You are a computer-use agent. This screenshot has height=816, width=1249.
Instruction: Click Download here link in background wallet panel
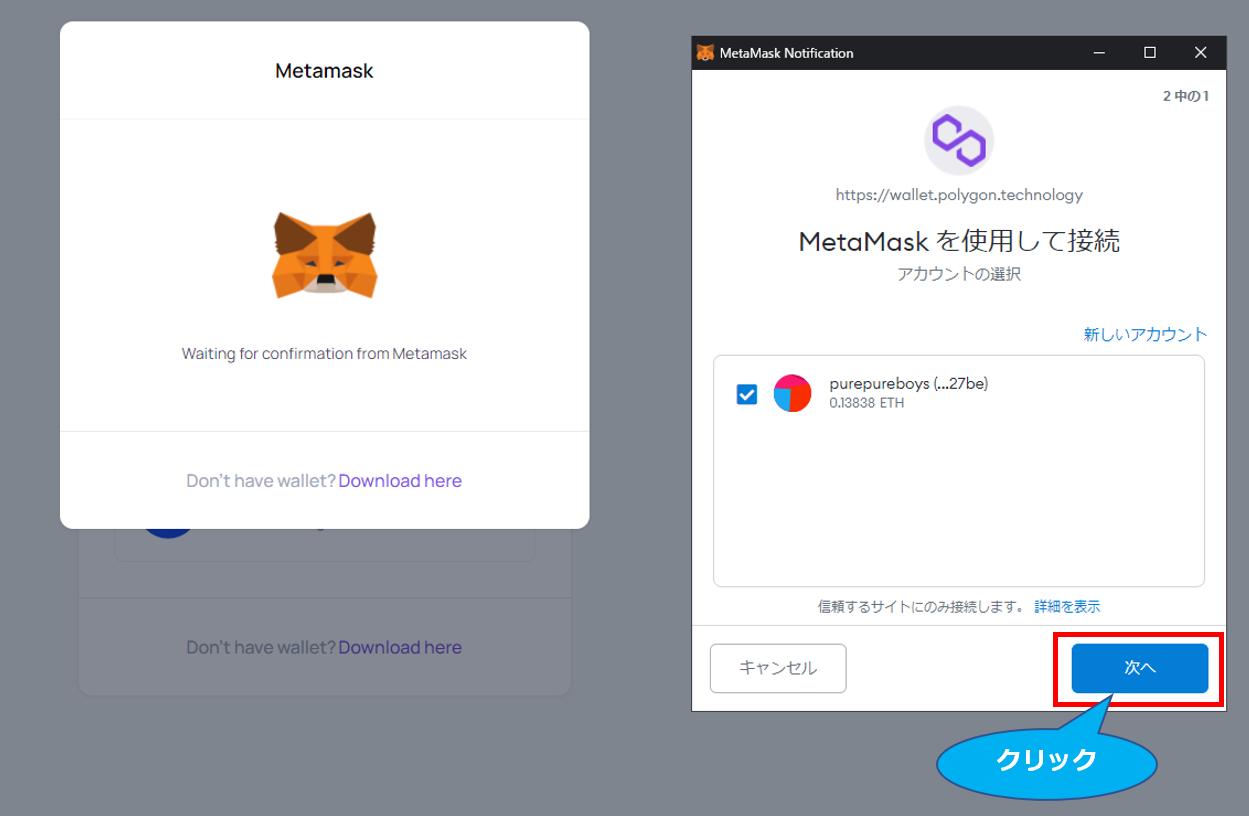pyautogui.click(x=400, y=647)
